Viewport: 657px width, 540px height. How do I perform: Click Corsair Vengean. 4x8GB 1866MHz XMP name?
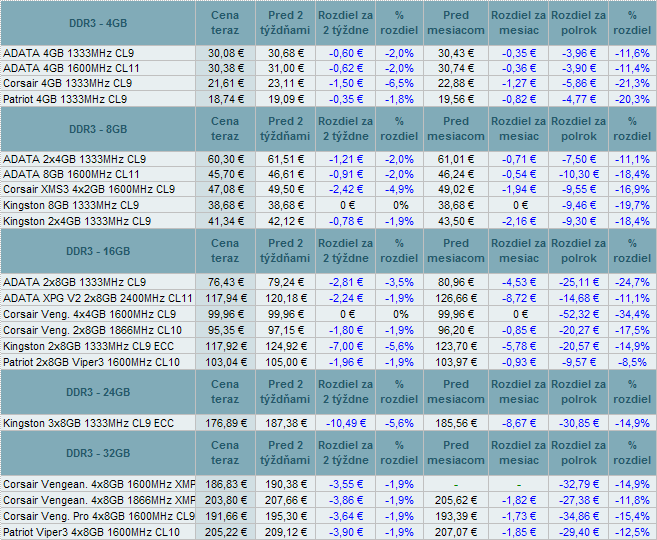pos(99,500)
